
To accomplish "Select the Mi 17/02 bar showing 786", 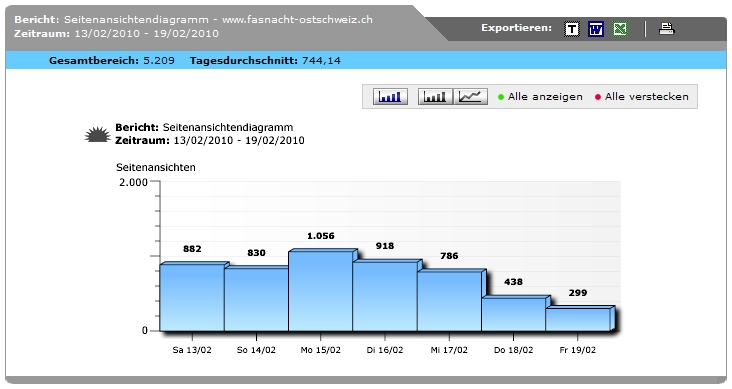I will pyautogui.click(x=449, y=301).
